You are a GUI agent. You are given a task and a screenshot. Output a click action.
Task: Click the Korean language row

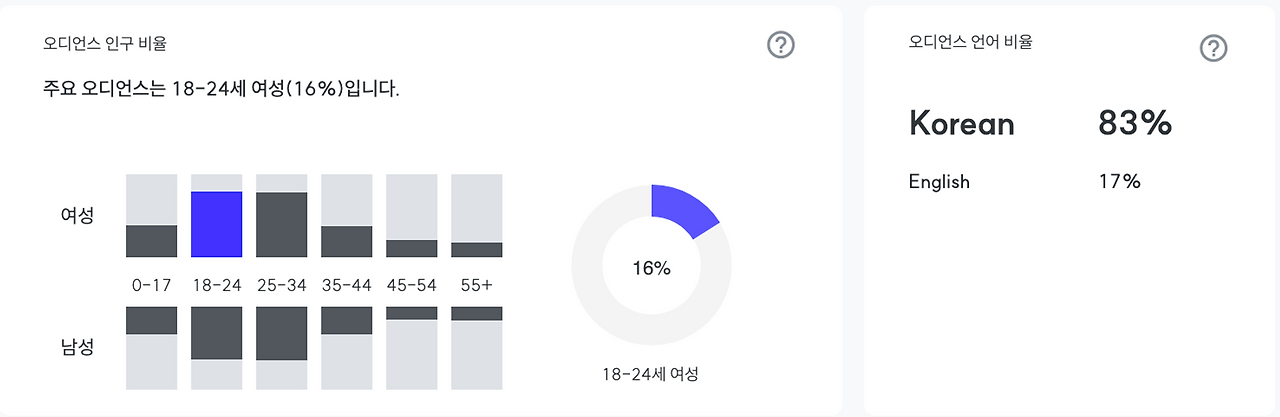1040,123
